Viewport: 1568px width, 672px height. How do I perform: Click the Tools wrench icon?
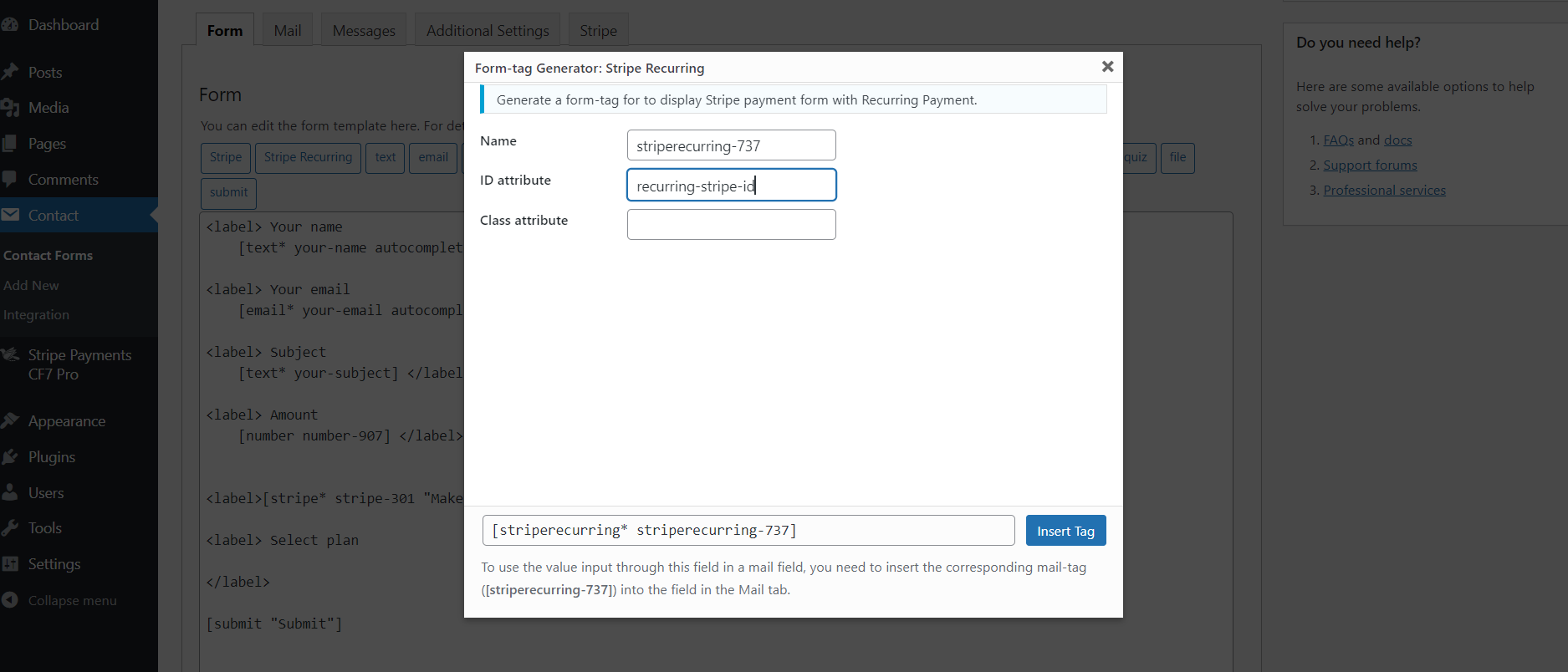[x=10, y=528]
